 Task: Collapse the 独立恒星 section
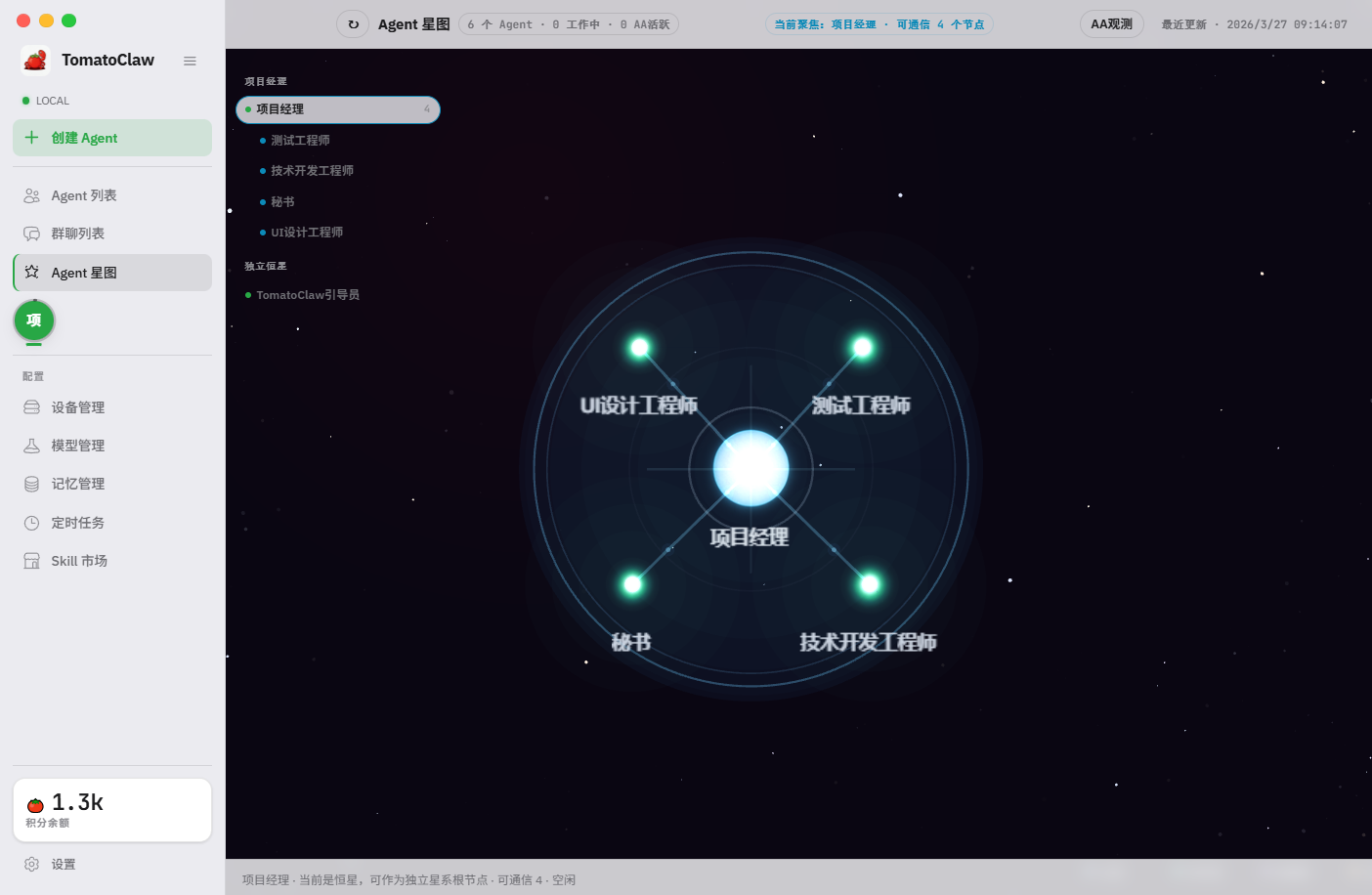pos(265,266)
